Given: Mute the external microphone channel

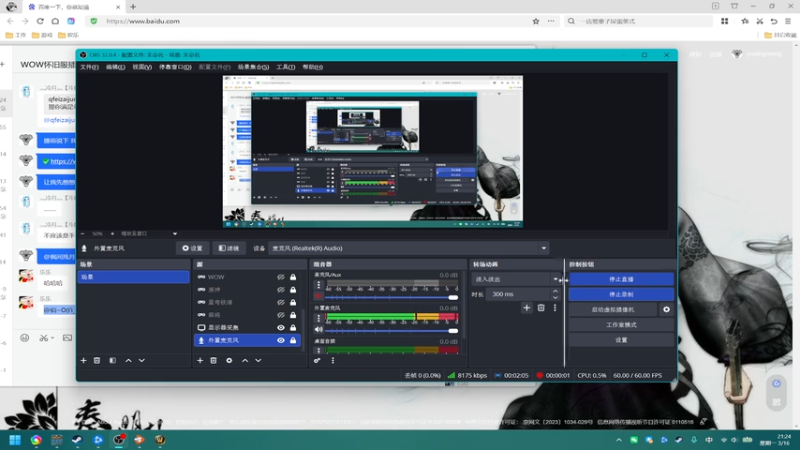Looking at the screenshot, I should click(x=319, y=330).
